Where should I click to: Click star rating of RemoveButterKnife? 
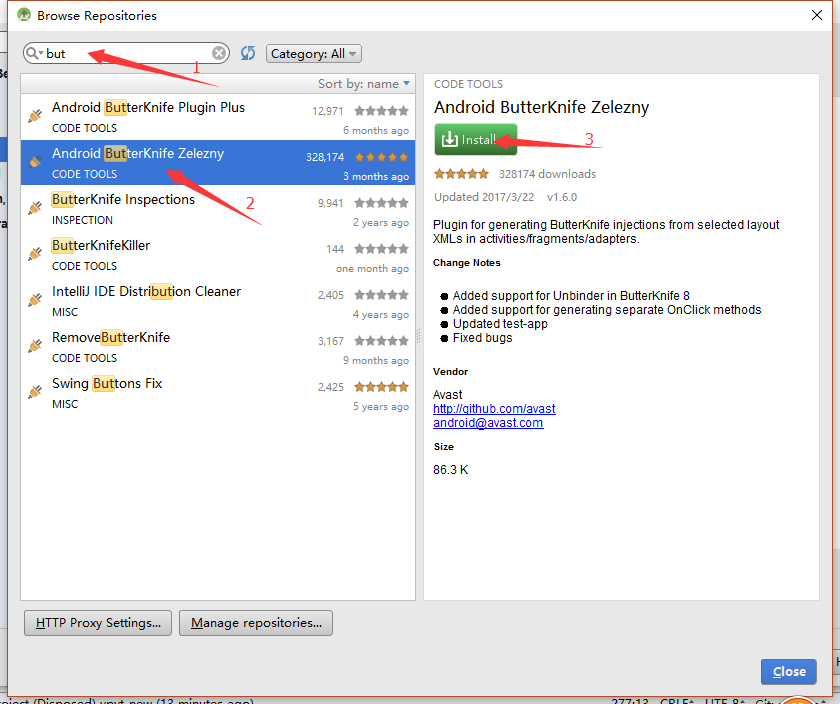tap(381, 341)
